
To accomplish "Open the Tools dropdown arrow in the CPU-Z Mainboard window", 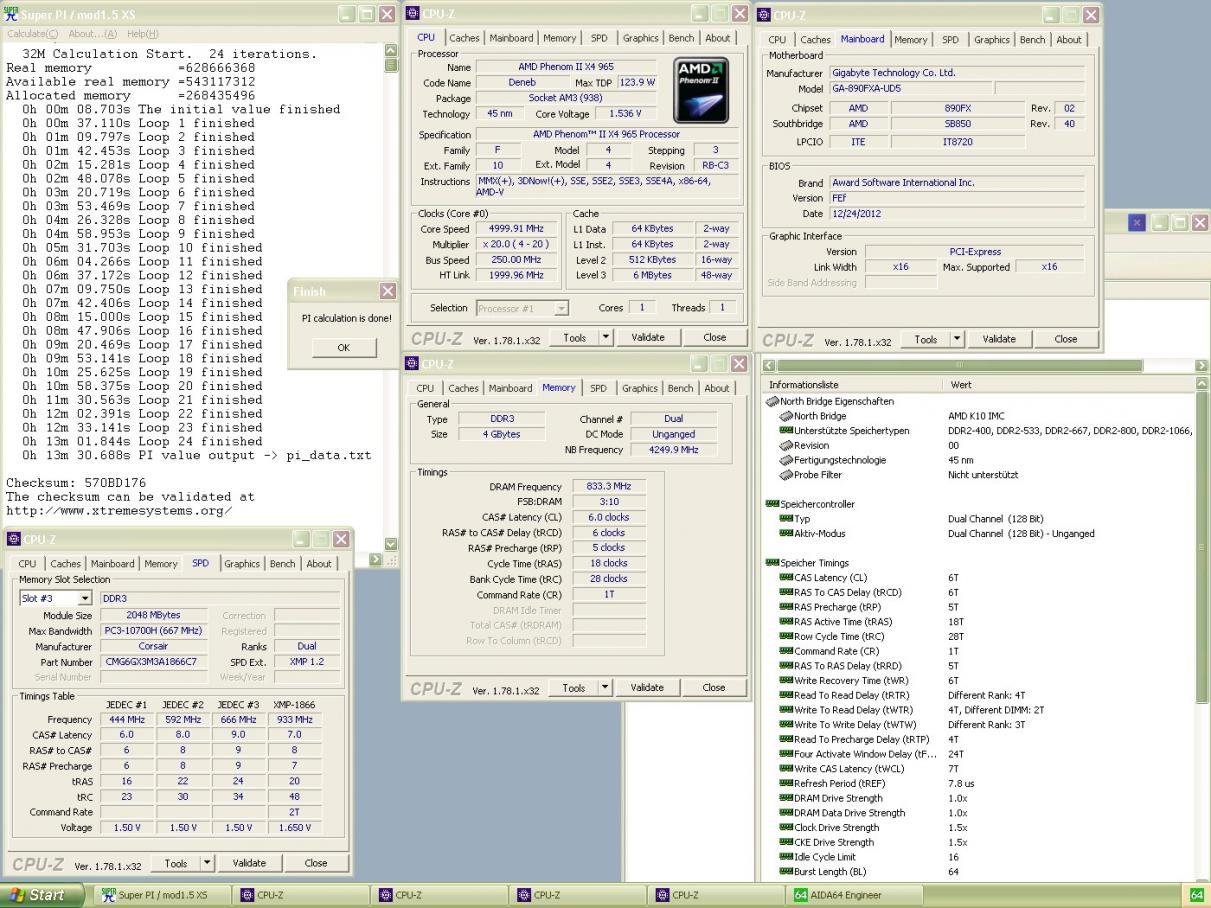I will coord(957,339).
